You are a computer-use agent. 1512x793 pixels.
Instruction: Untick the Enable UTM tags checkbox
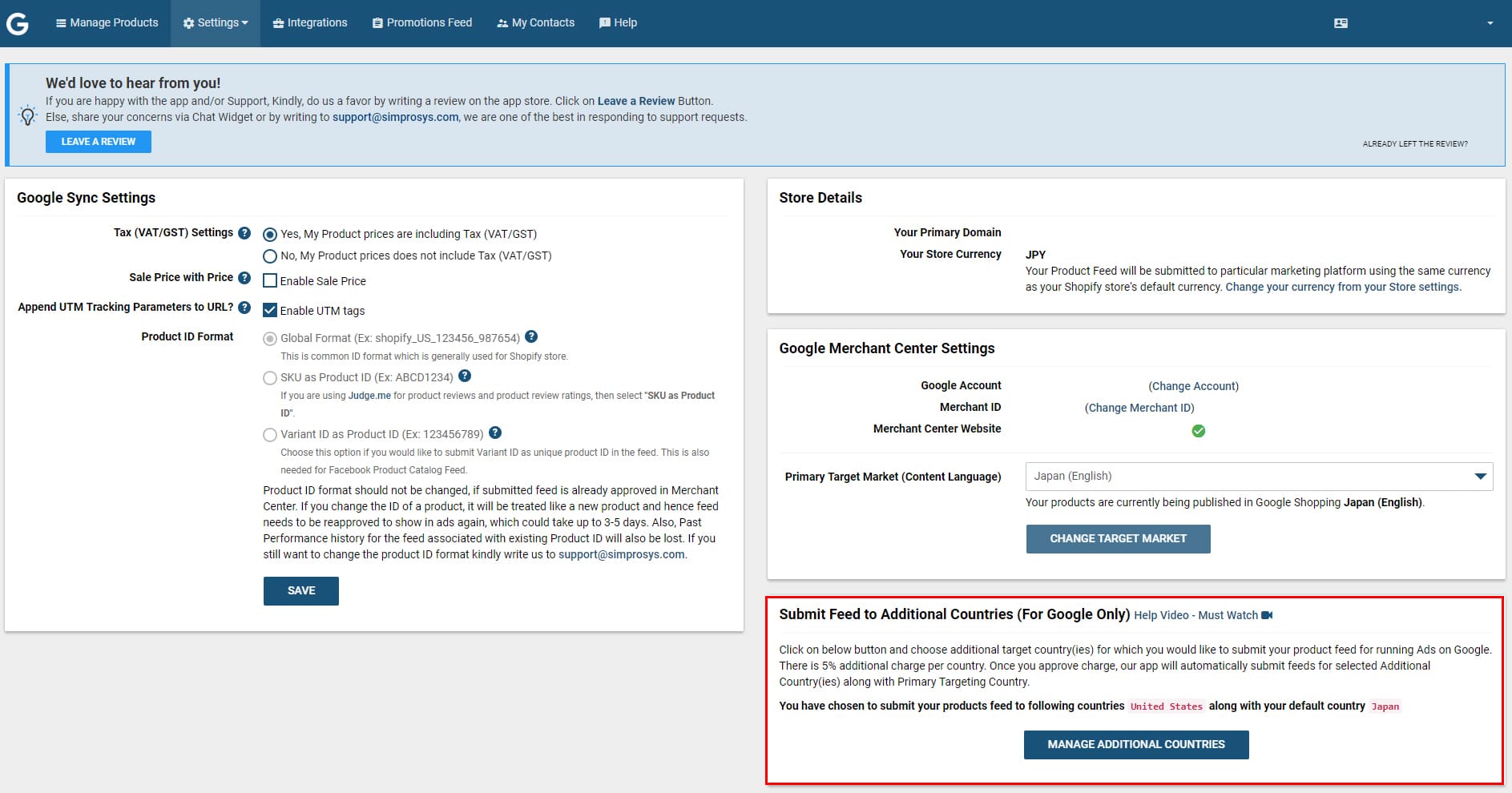pos(270,311)
